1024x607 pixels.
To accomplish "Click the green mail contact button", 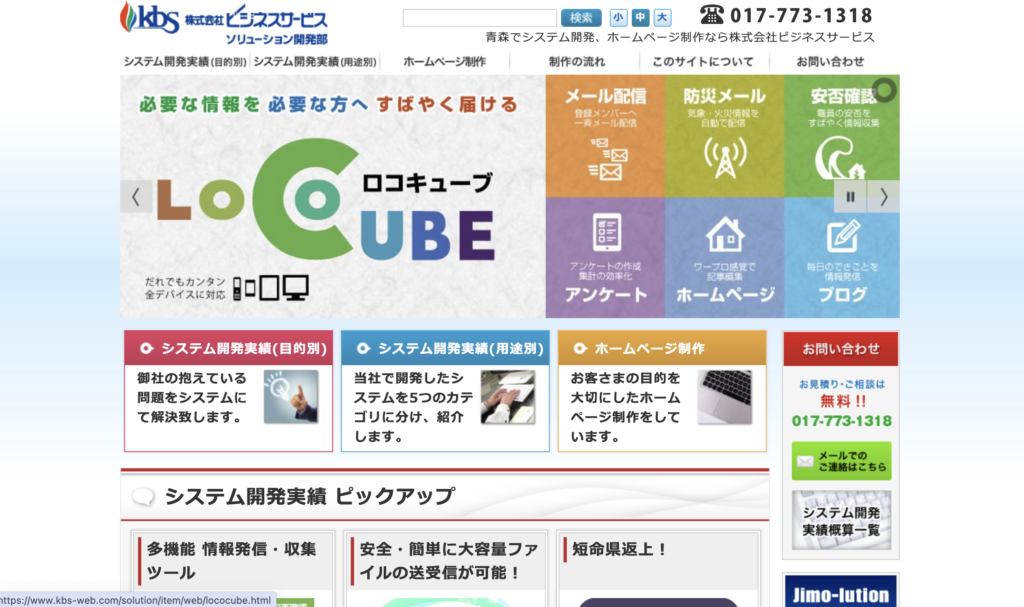I will 841,461.
